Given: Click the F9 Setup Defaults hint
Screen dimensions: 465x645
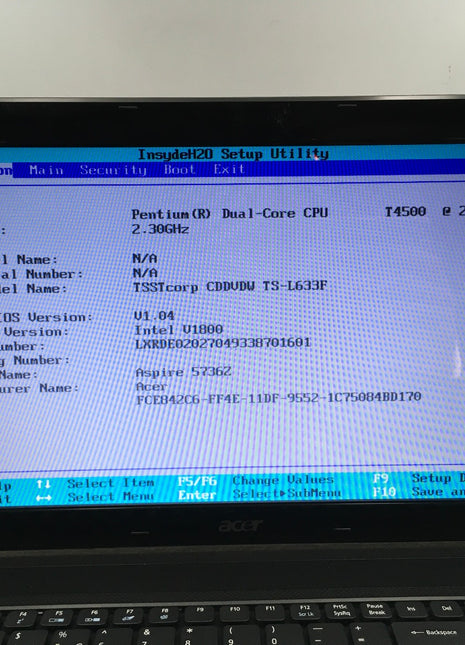Looking at the screenshot, I should (418, 478).
